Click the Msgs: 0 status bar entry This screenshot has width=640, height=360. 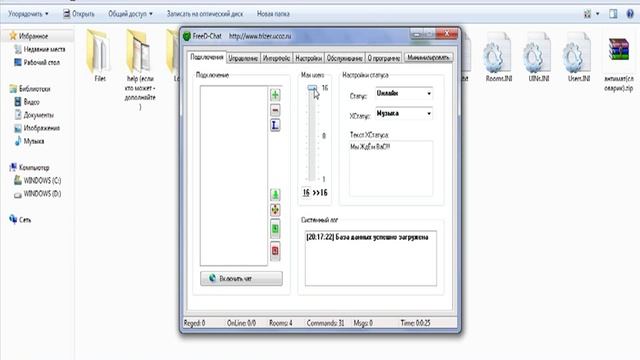363,323
